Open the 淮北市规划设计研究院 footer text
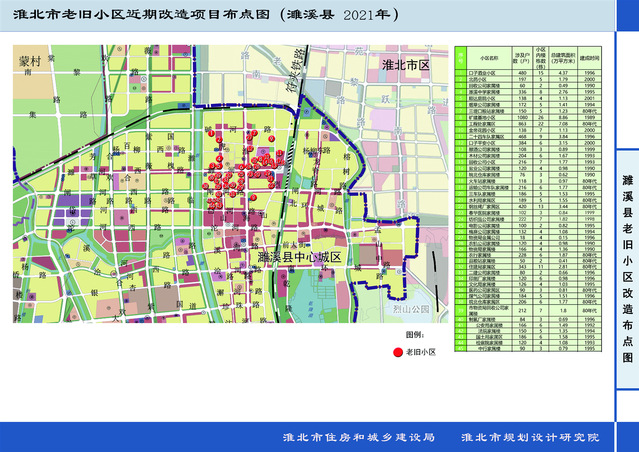 [529, 437]
